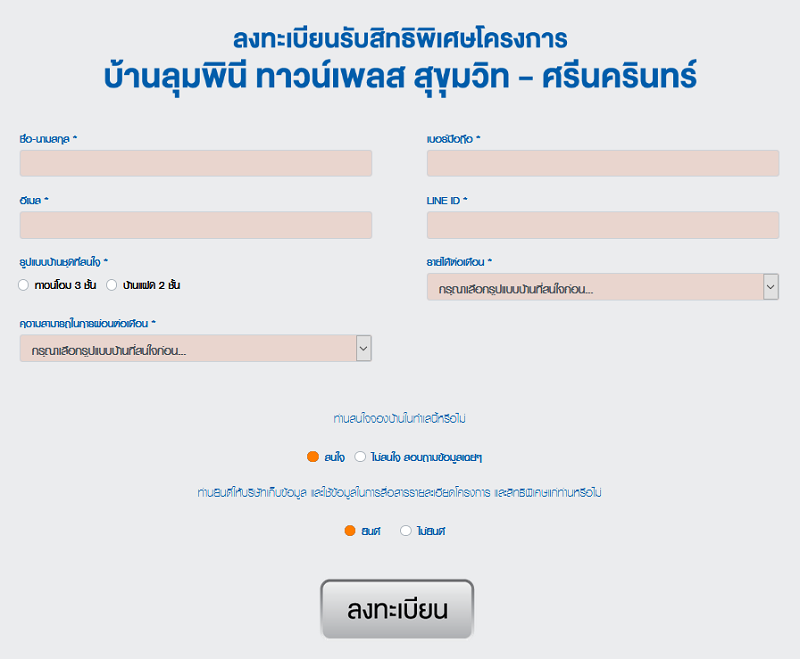Image resolution: width=800 pixels, height=659 pixels.
Task: Expand the ความสามารถในการผ่อนต่อเดือน dropdown
Action: tap(196, 348)
